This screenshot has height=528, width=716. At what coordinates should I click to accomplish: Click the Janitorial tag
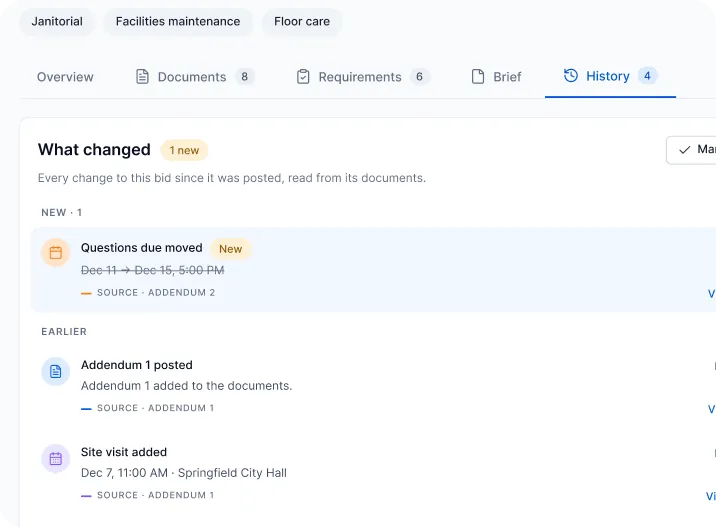pyautogui.click(x=57, y=21)
